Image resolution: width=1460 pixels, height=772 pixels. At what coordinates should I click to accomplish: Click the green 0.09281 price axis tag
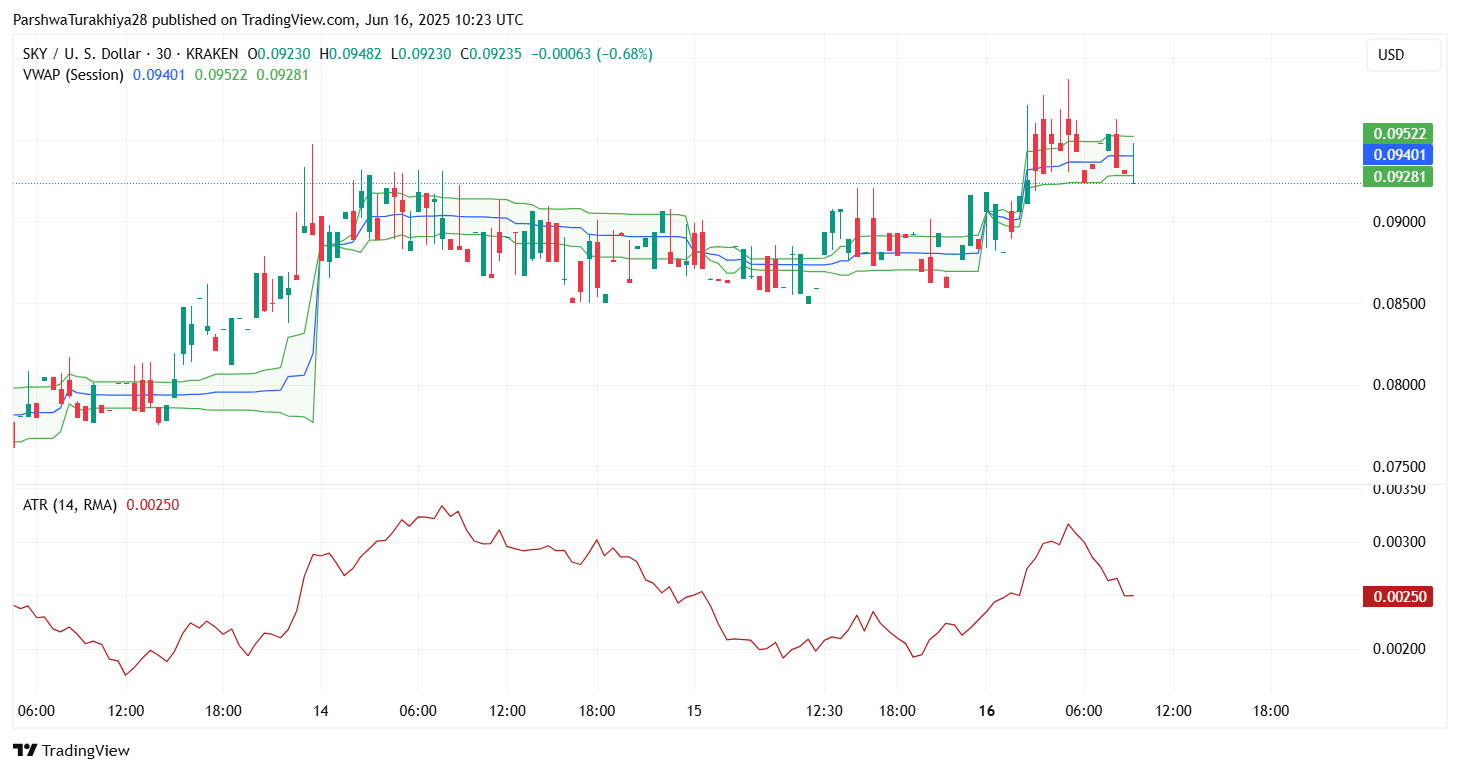[1398, 177]
